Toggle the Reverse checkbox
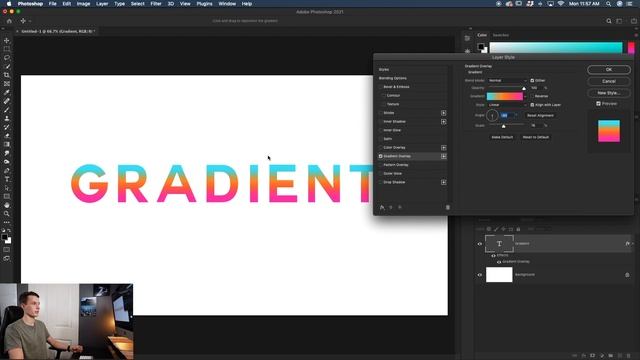Viewport: 640px width, 360px height. point(532,96)
